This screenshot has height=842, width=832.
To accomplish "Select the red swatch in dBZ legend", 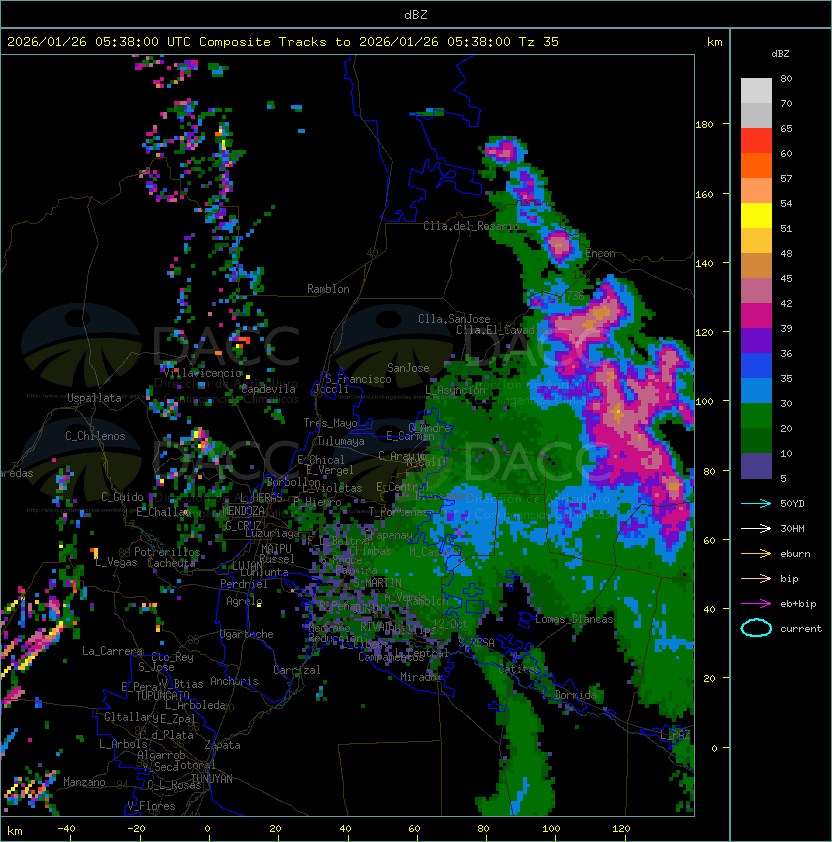I will pos(756,140).
